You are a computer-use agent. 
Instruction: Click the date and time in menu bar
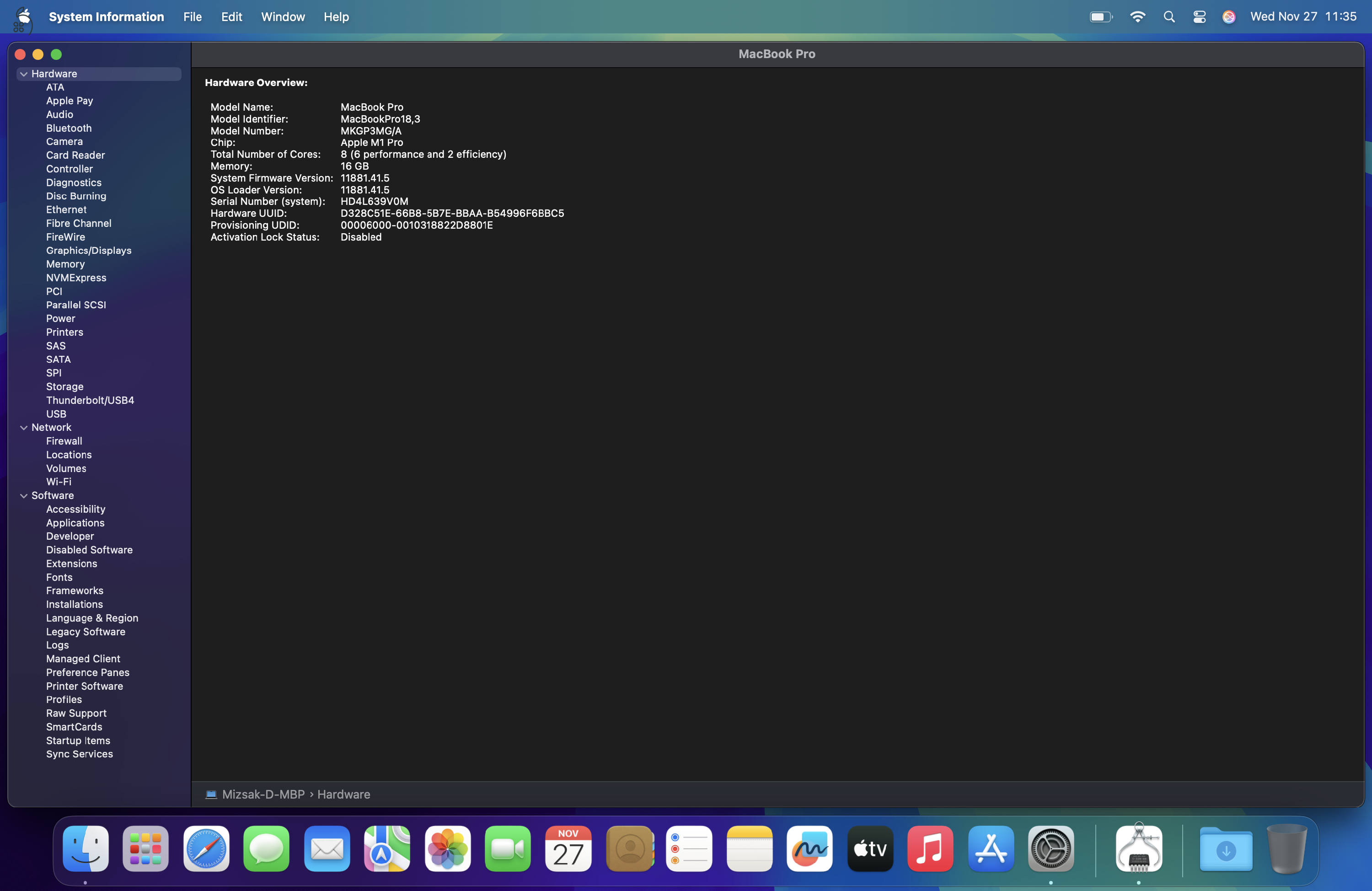click(1303, 17)
